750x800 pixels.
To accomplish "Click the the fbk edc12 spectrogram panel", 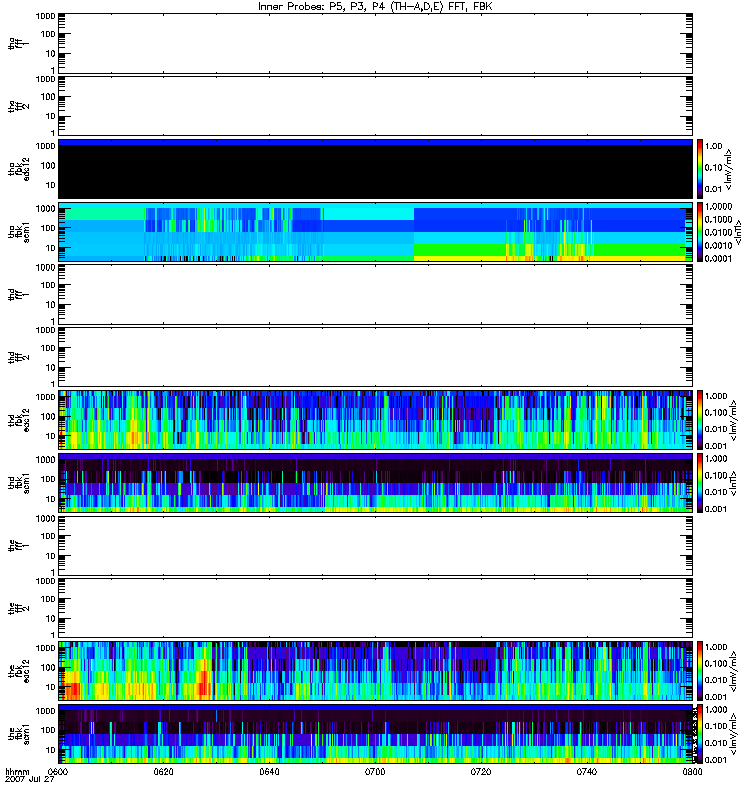I will pos(375,671).
